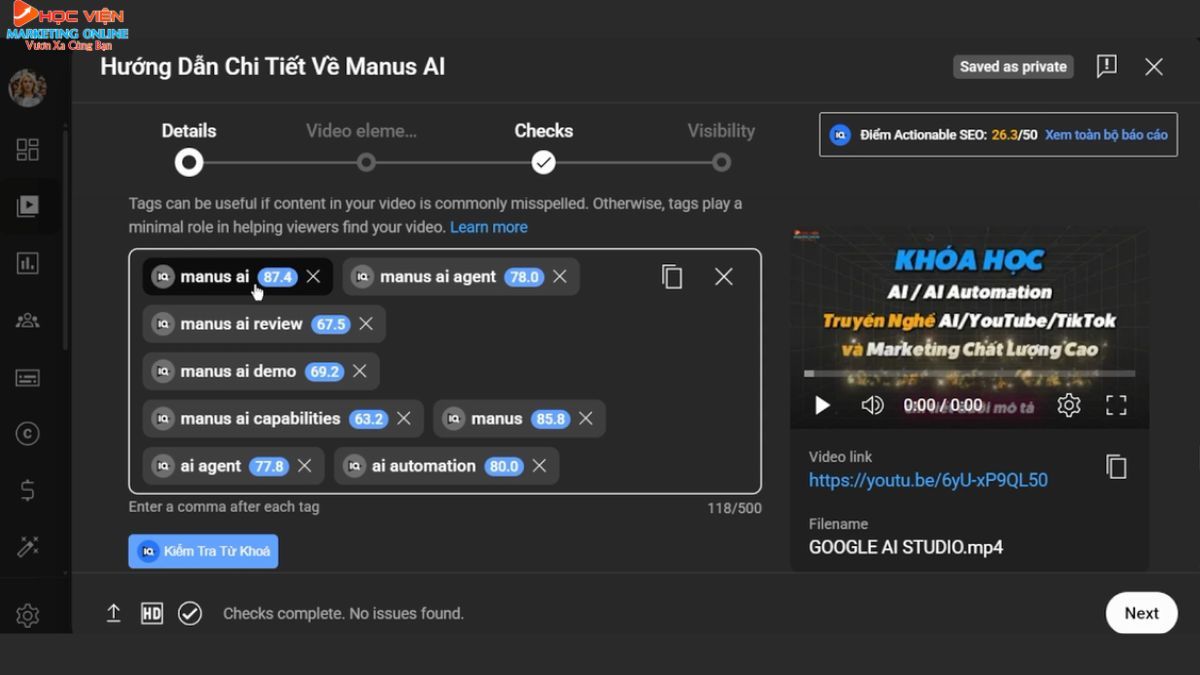Copy all tags using the copy icon
Screen dimensions: 1200x675
671,277
